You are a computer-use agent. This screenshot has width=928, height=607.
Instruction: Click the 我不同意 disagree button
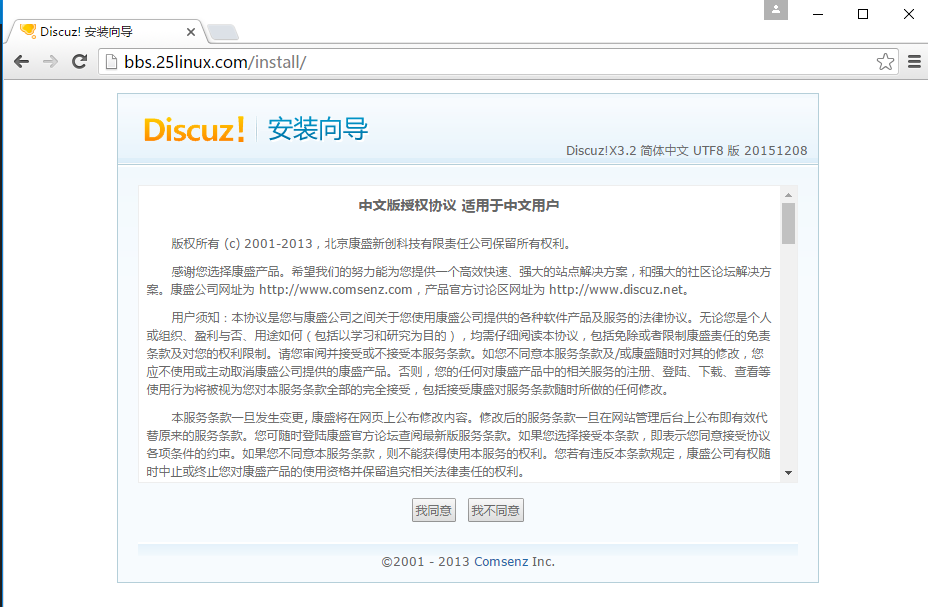point(495,510)
